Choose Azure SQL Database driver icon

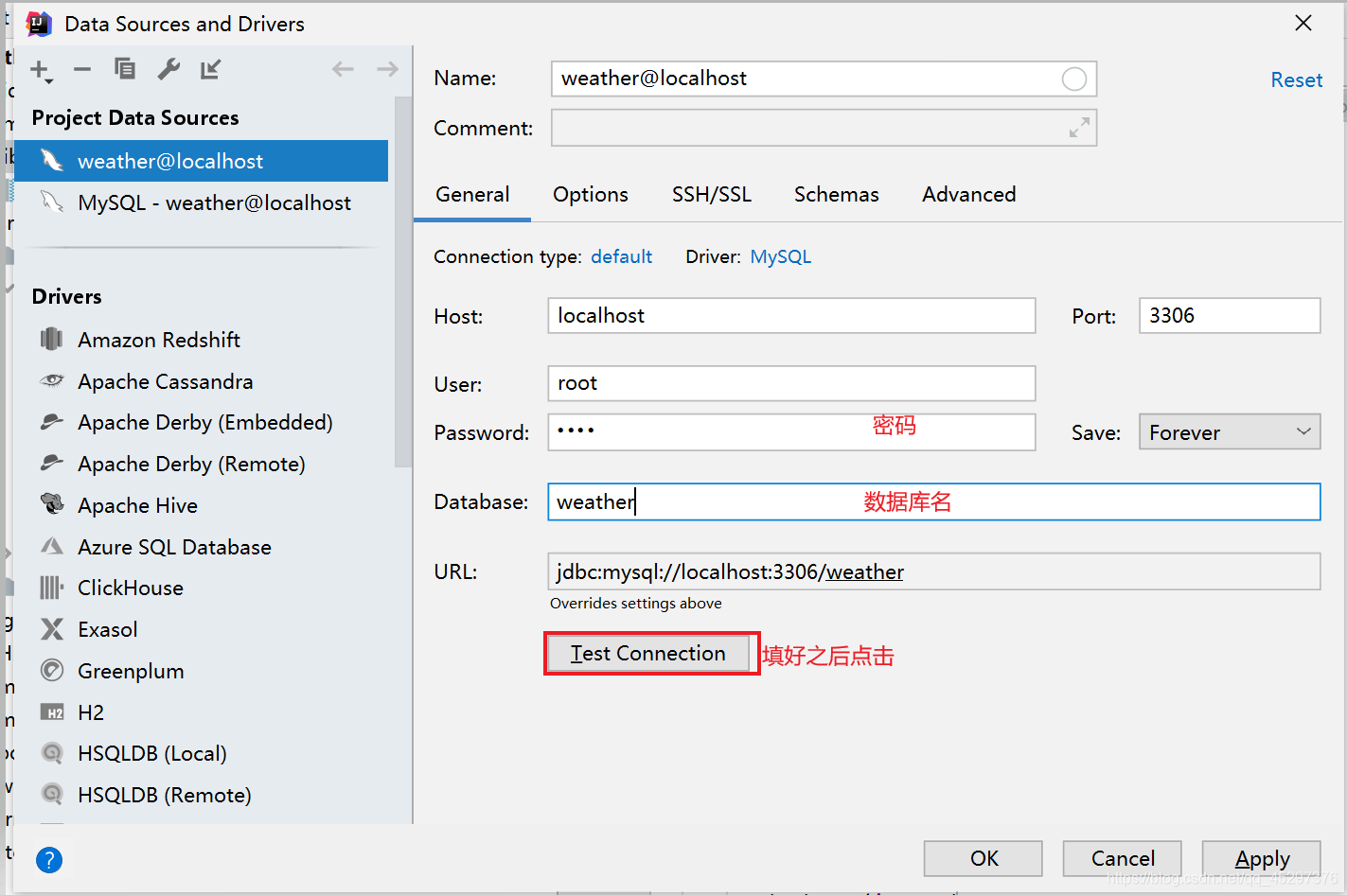pyautogui.click(x=52, y=546)
